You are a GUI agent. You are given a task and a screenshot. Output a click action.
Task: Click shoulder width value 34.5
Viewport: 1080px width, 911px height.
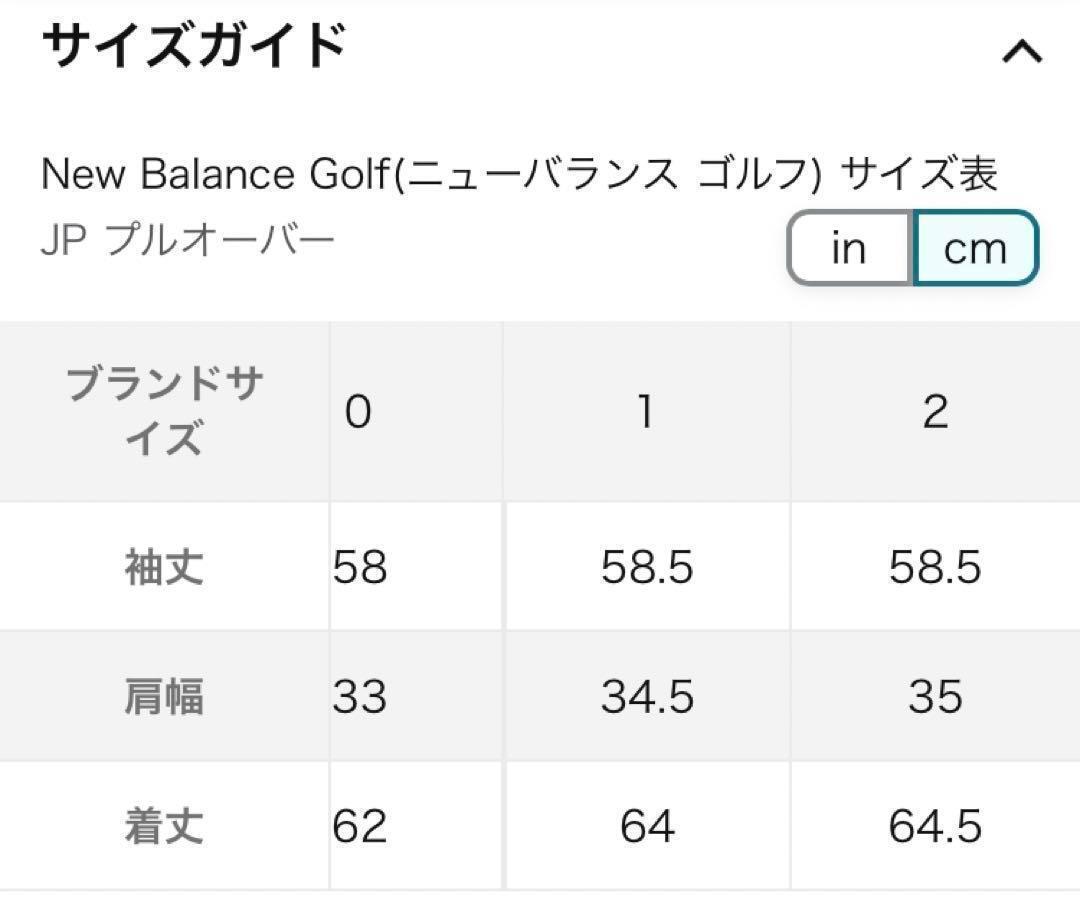pyautogui.click(x=646, y=696)
